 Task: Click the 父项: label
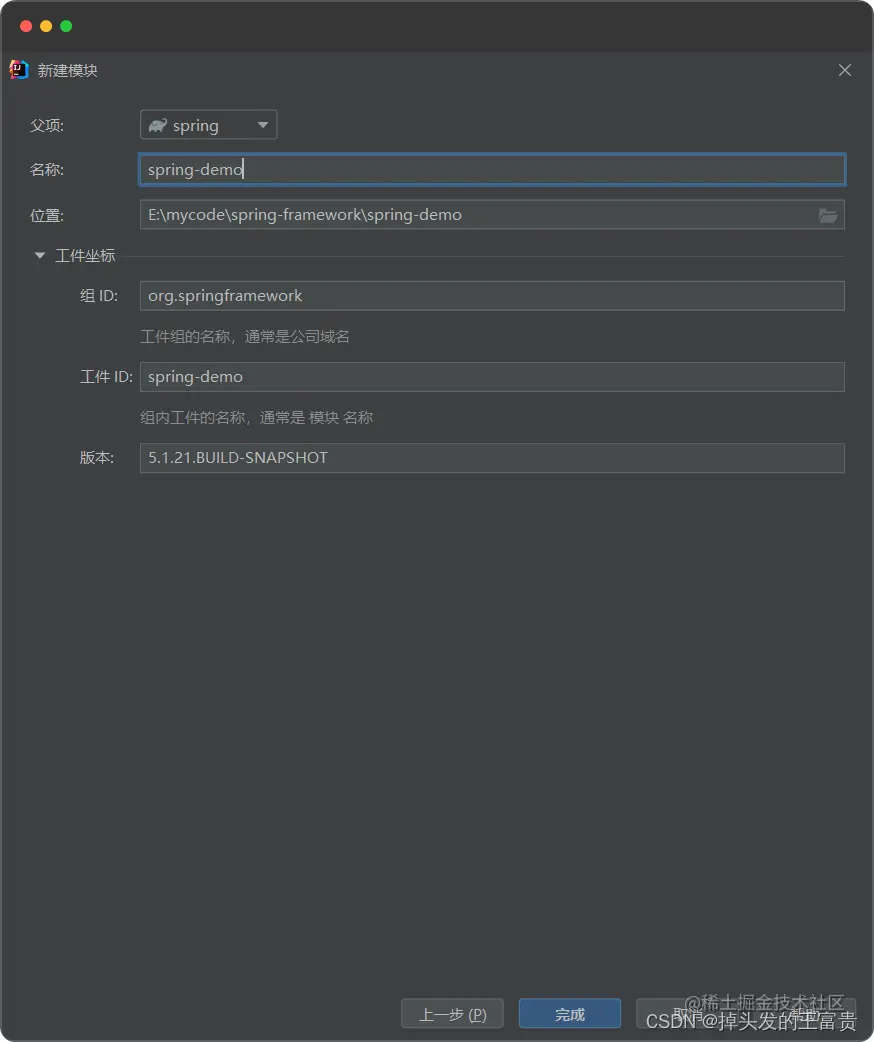[47, 126]
